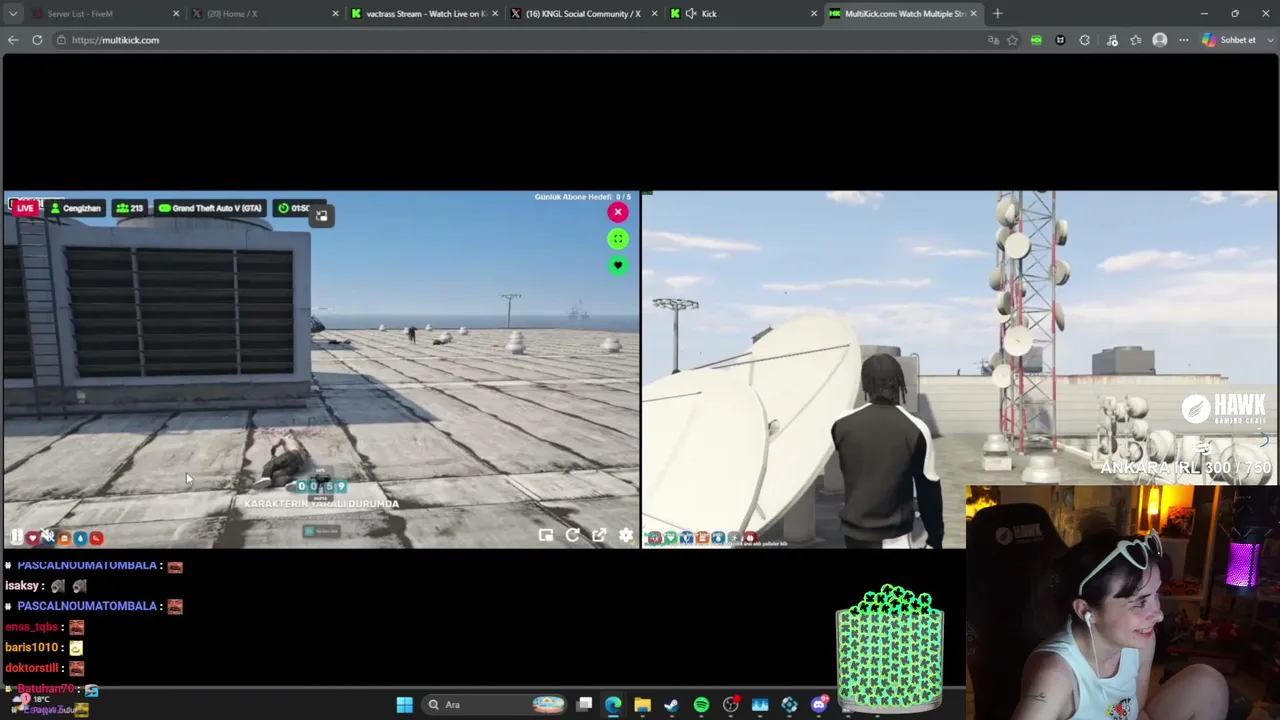Unmute the left stream audio
The height and width of the screenshot is (720, 1280).
pos(47,537)
